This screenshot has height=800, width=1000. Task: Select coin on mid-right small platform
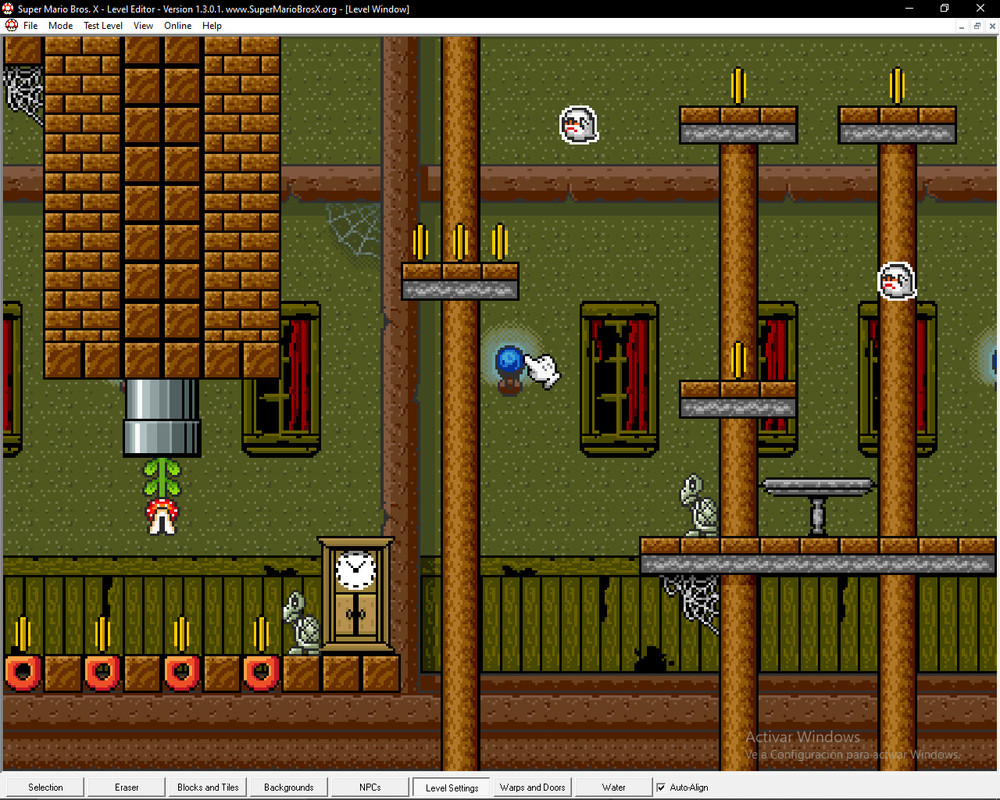click(x=738, y=360)
